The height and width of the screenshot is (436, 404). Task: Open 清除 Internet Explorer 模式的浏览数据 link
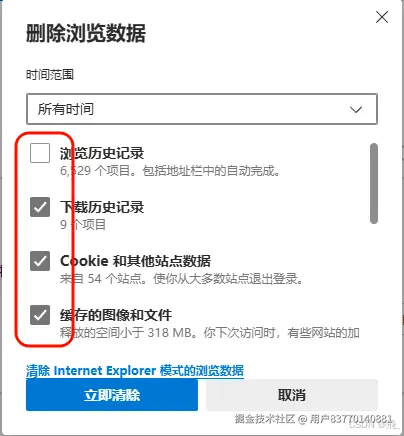coord(135,371)
